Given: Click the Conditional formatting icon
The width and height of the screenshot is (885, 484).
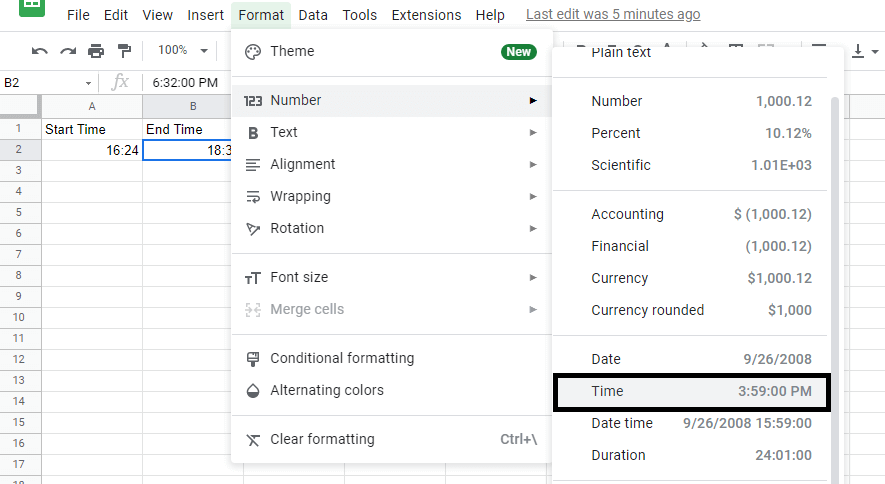Looking at the screenshot, I should [x=253, y=359].
